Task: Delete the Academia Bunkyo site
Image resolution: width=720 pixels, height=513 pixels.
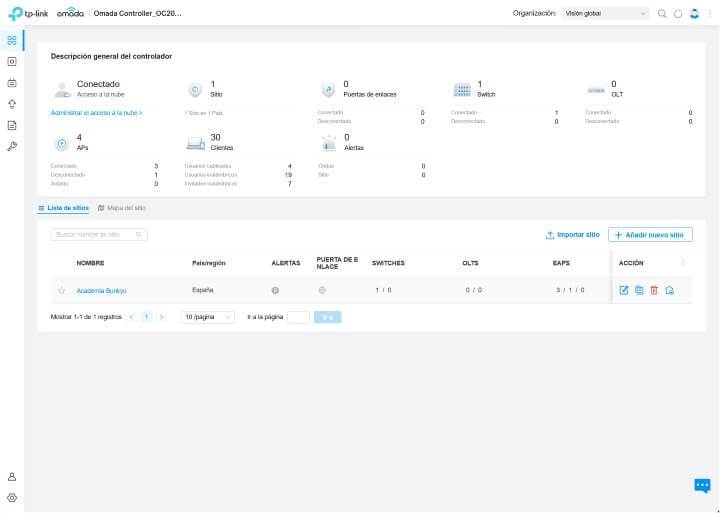Action: click(654, 290)
